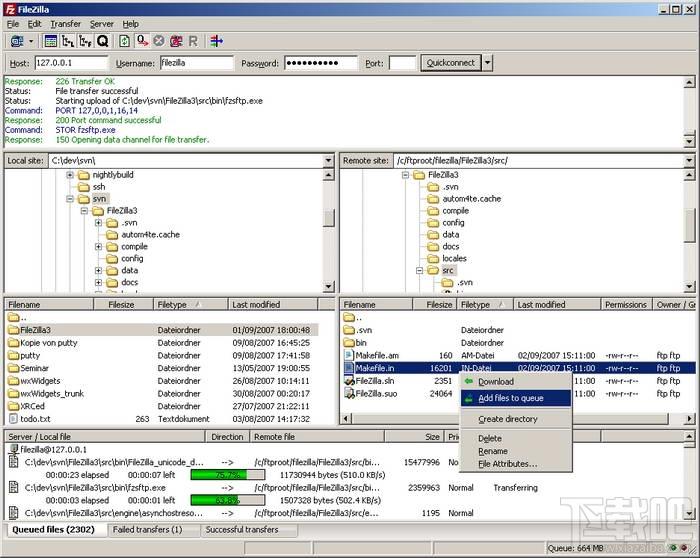Click the Disconnect from server icon
Screen dimensions: 700x558
click(x=176, y=41)
